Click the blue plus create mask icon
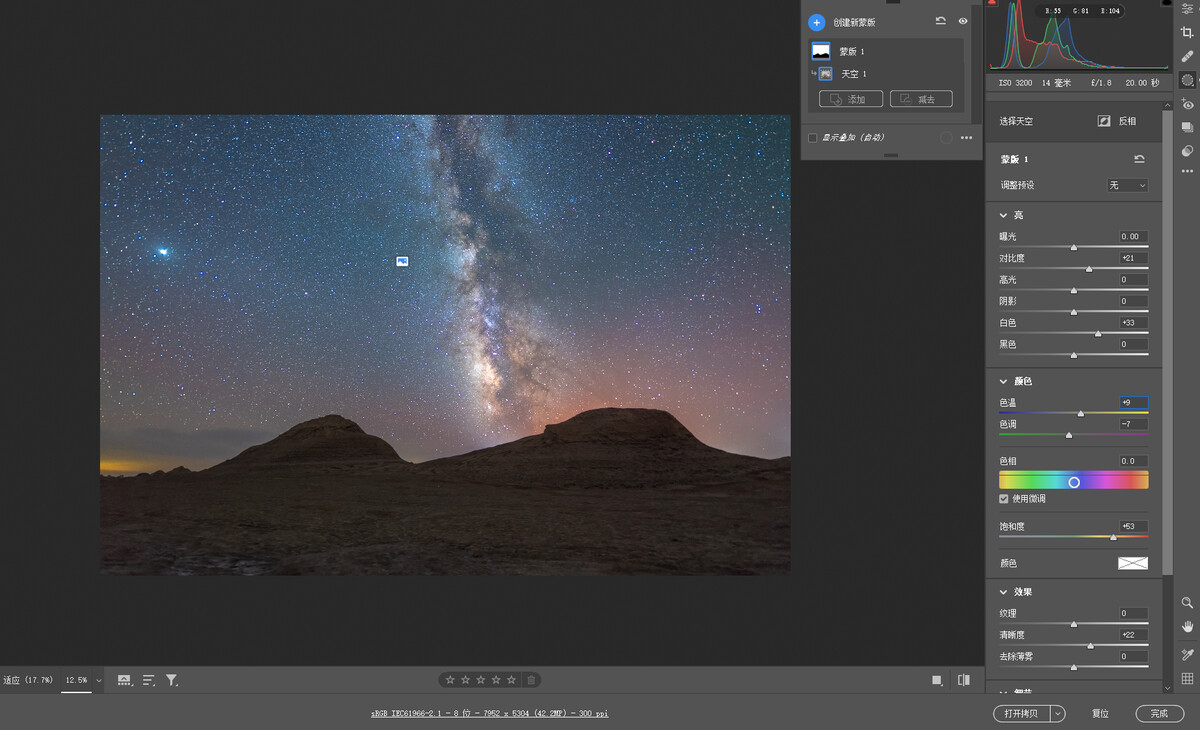The height and width of the screenshot is (730, 1200). click(x=816, y=22)
